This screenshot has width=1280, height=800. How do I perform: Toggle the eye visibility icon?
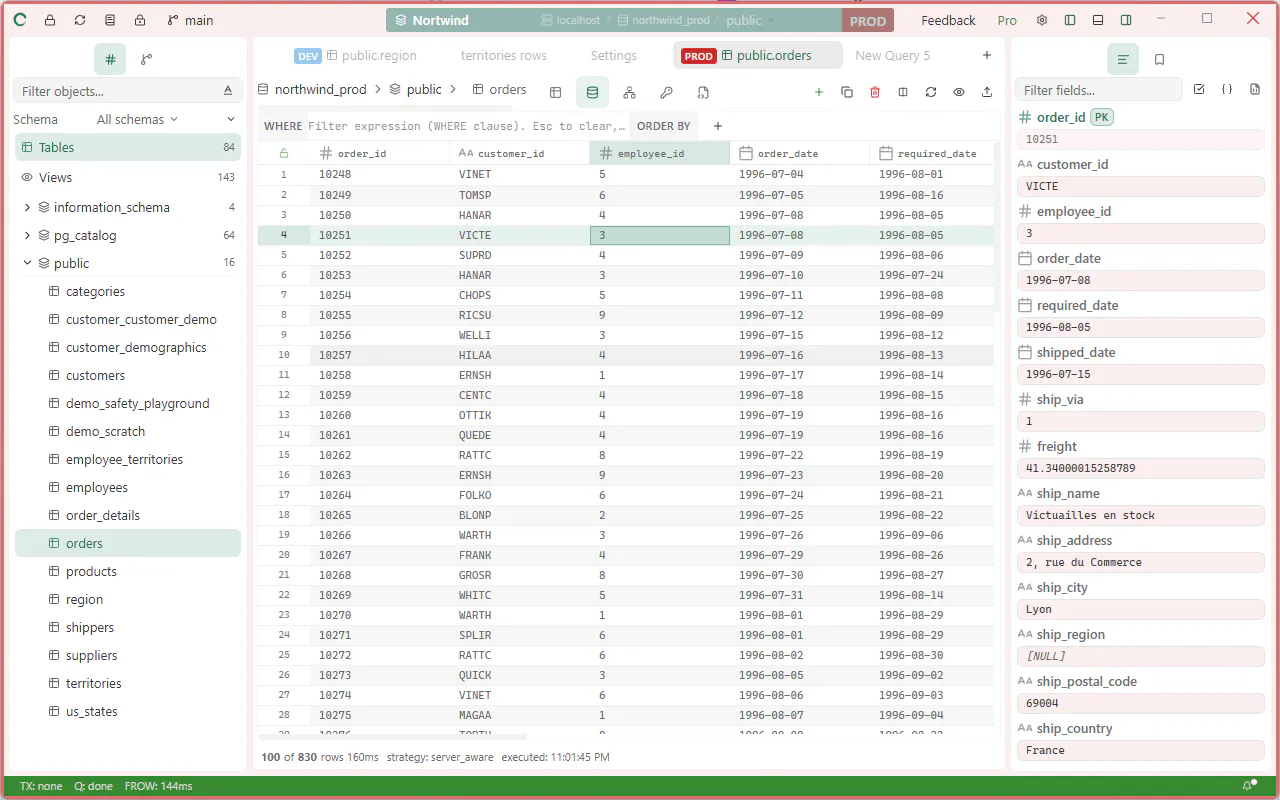pyautogui.click(x=959, y=92)
